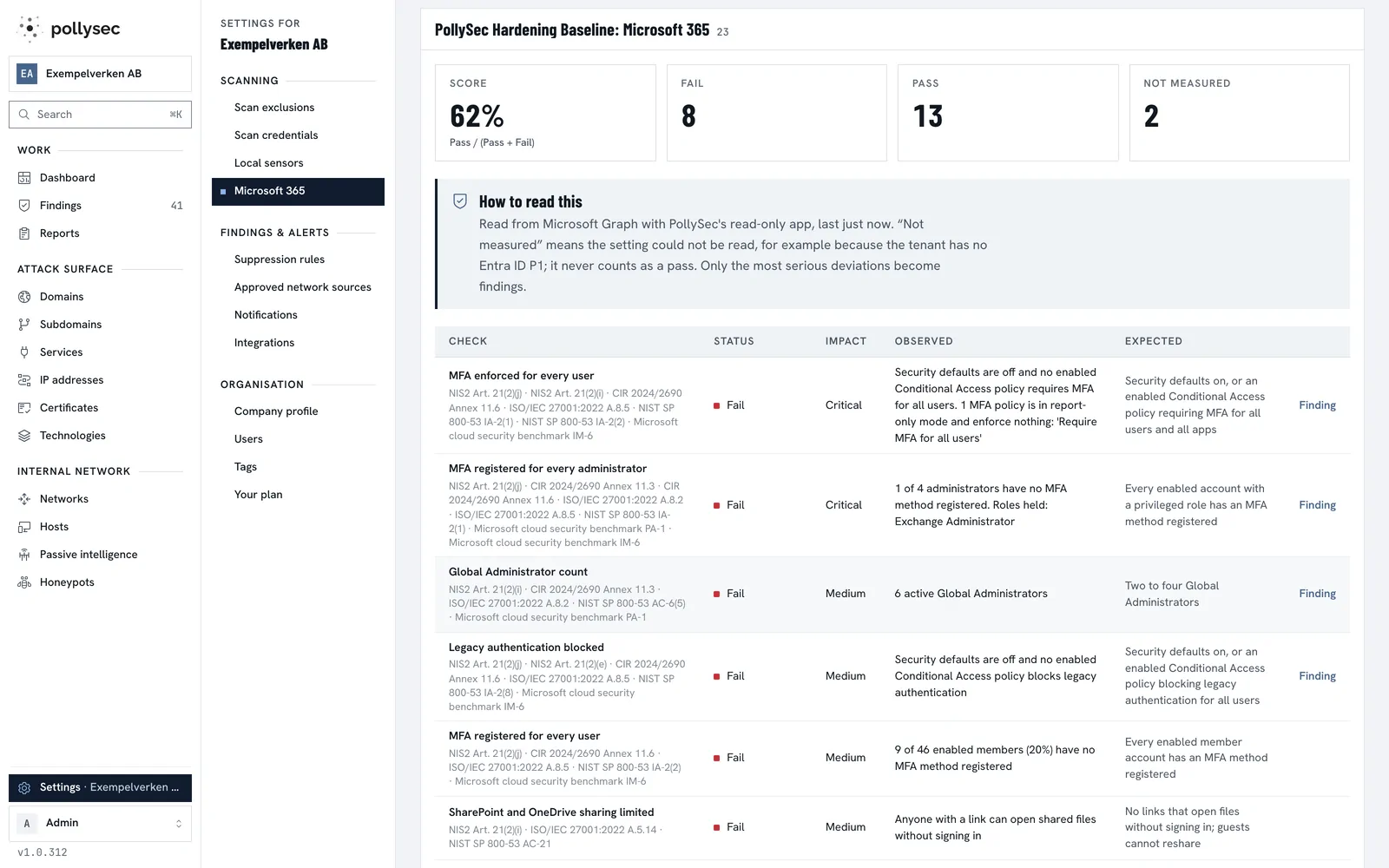Click the Passive intelligence icon
1389x868 pixels.
click(x=24, y=555)
